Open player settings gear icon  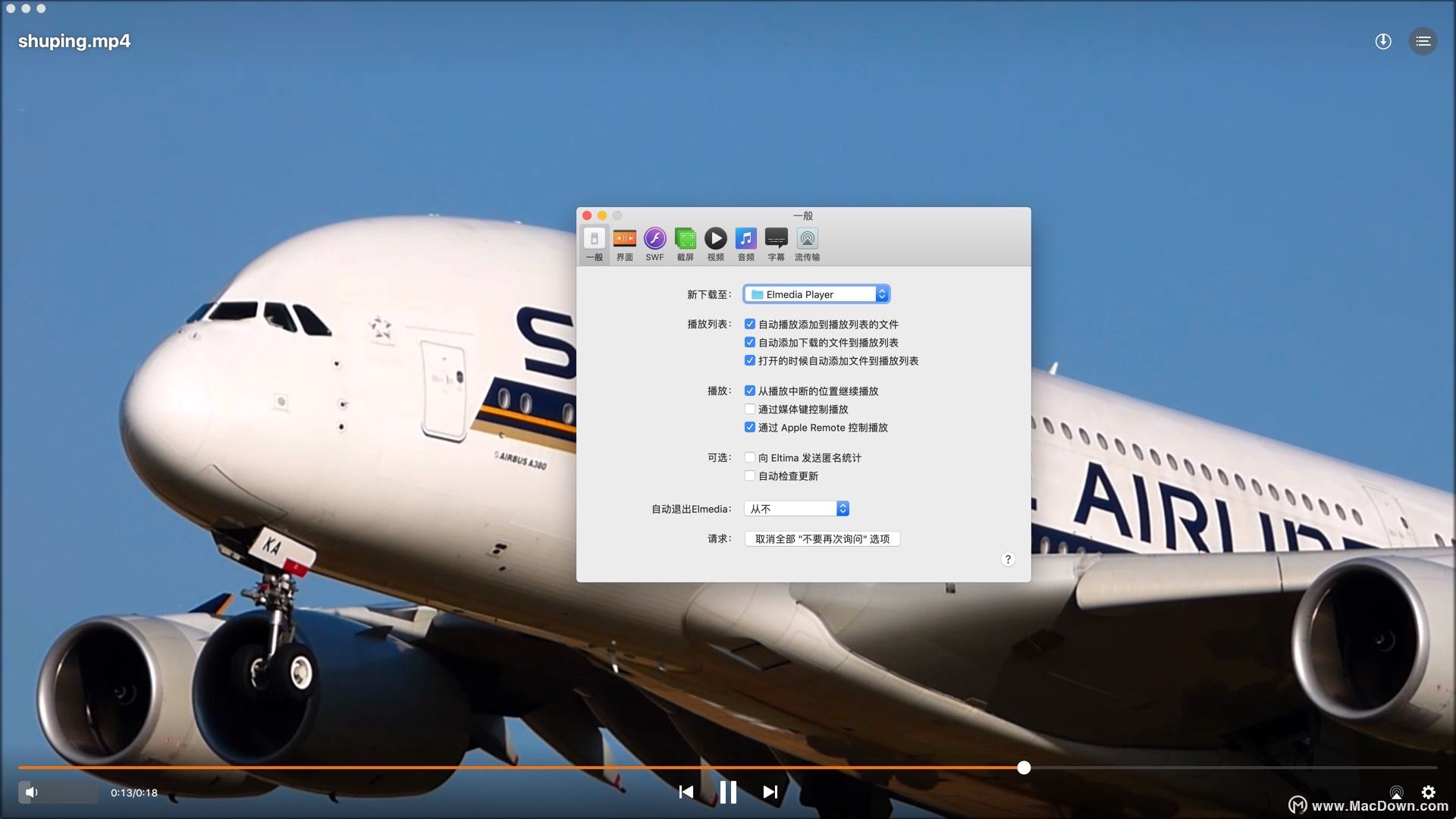tap(1428, 792)
